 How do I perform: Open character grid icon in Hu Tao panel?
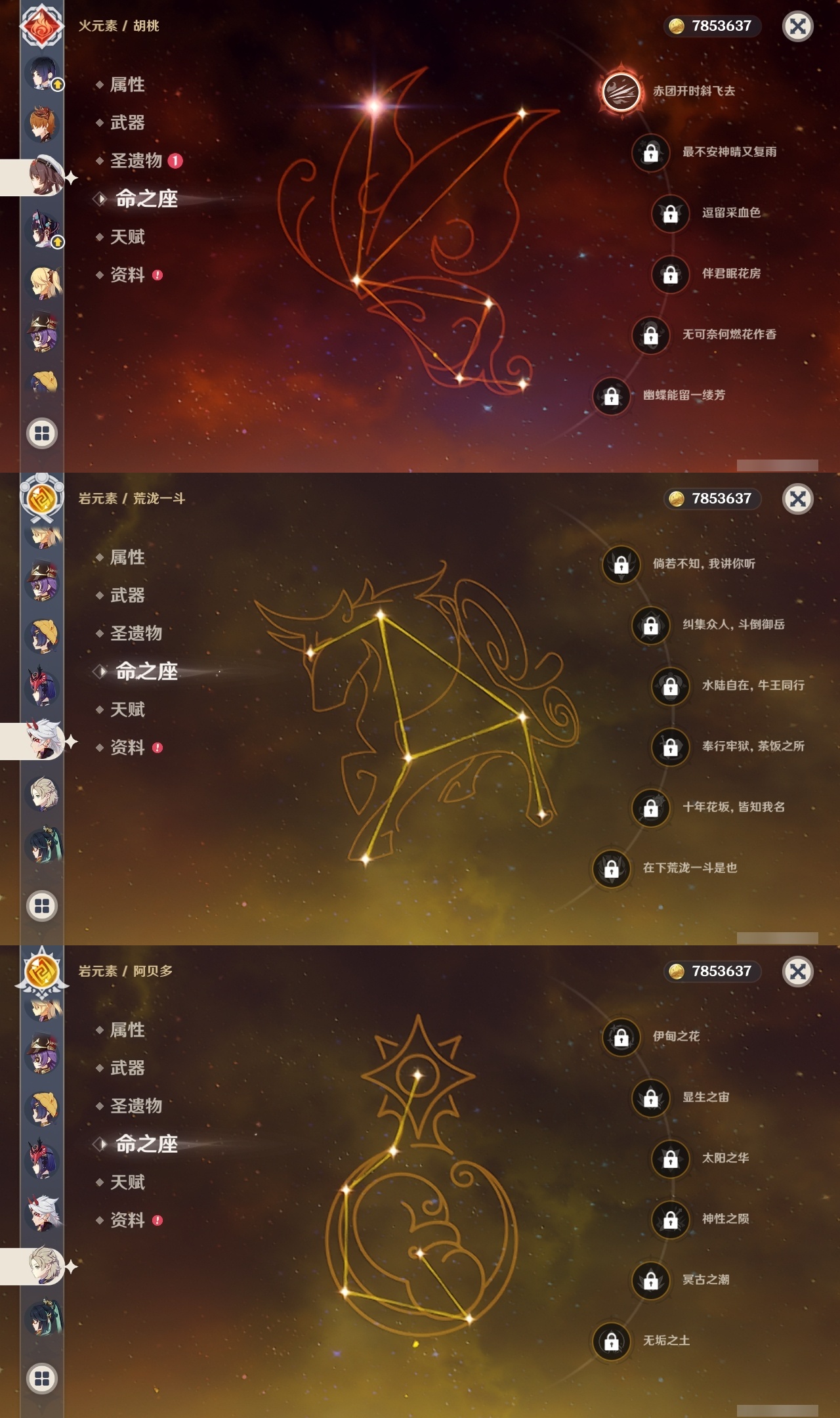(42, 433)
